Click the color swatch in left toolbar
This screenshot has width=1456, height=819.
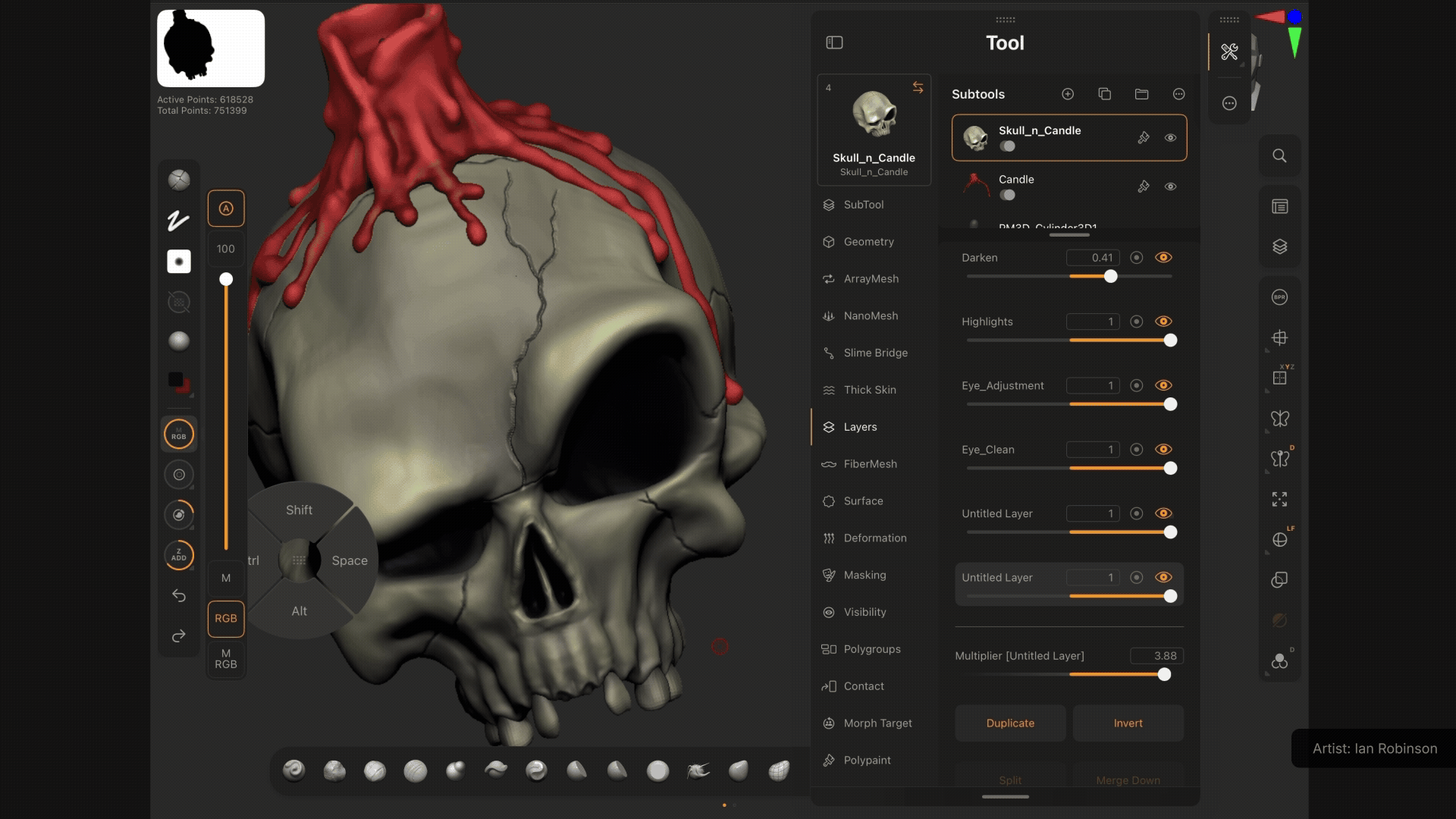pos(179,381)
